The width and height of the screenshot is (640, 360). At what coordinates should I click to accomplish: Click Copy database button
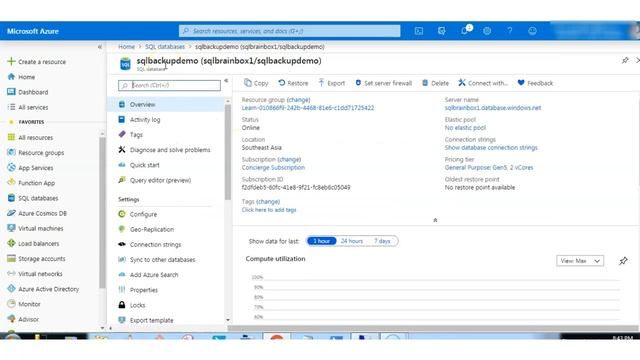[x=256, y=83]
